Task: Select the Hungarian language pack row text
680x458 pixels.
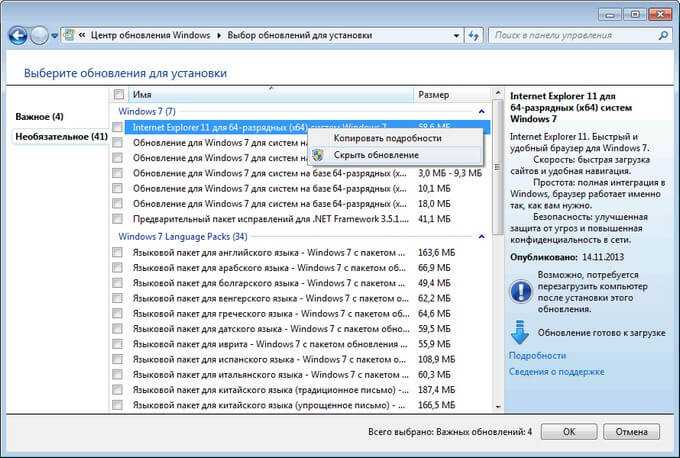Action: tap(271, 298)
